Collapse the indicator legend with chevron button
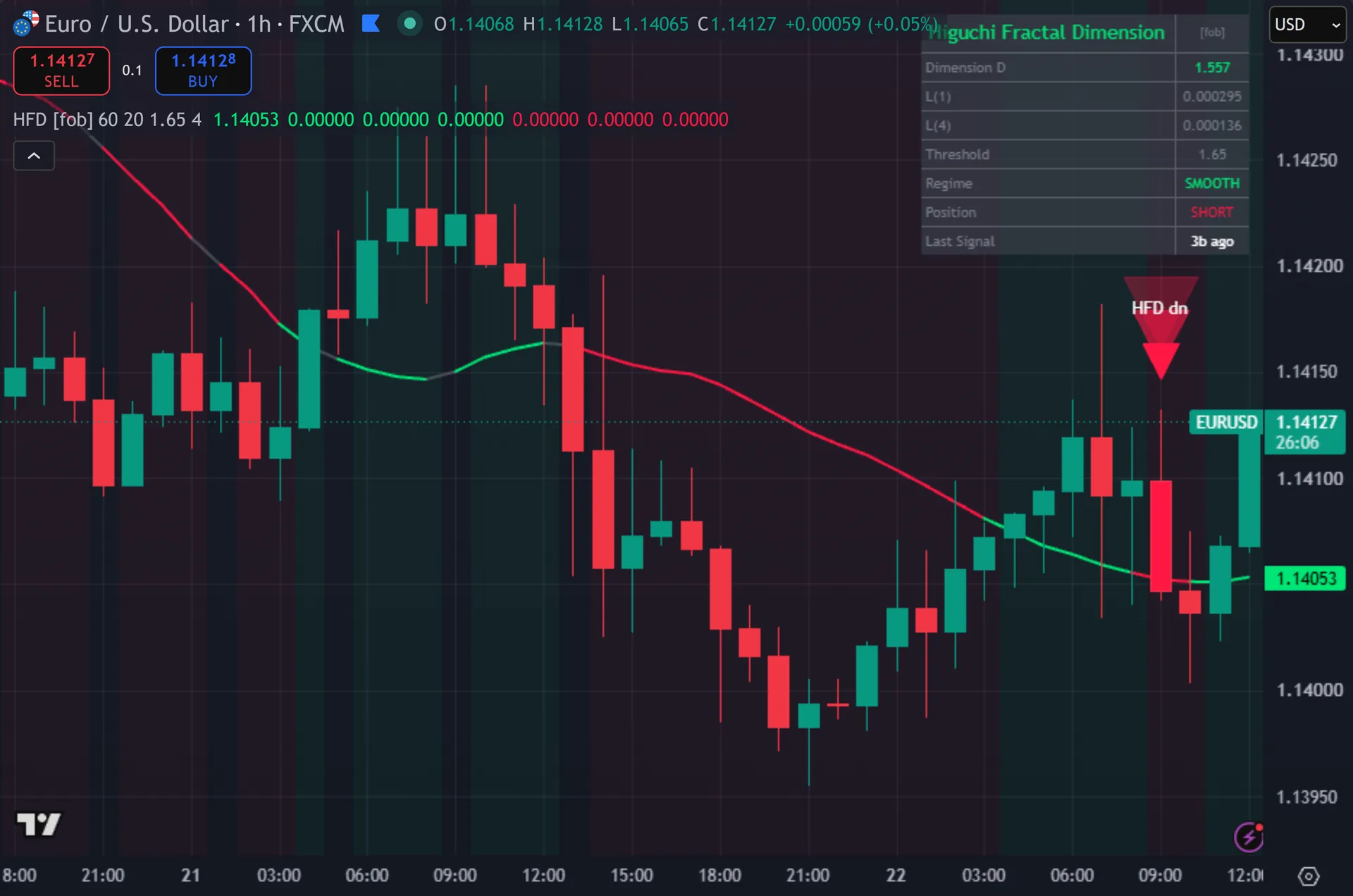Image resolution: width=1353 pixels, height=896 pixels. tap(34, 156)
